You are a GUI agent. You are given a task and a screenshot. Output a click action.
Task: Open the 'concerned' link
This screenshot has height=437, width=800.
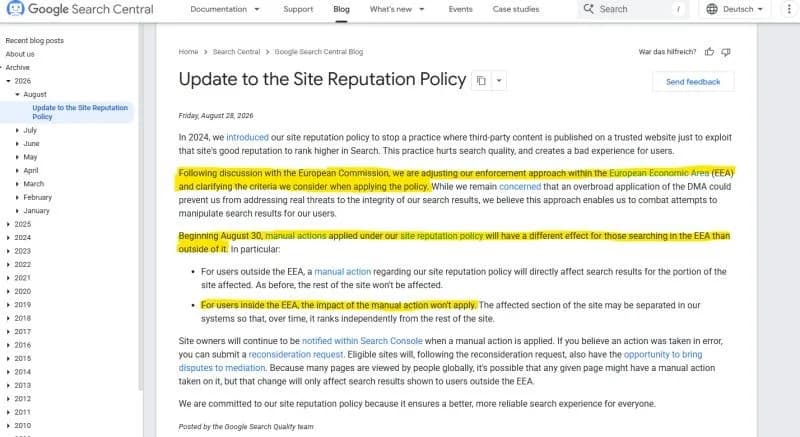pos(520,187)
